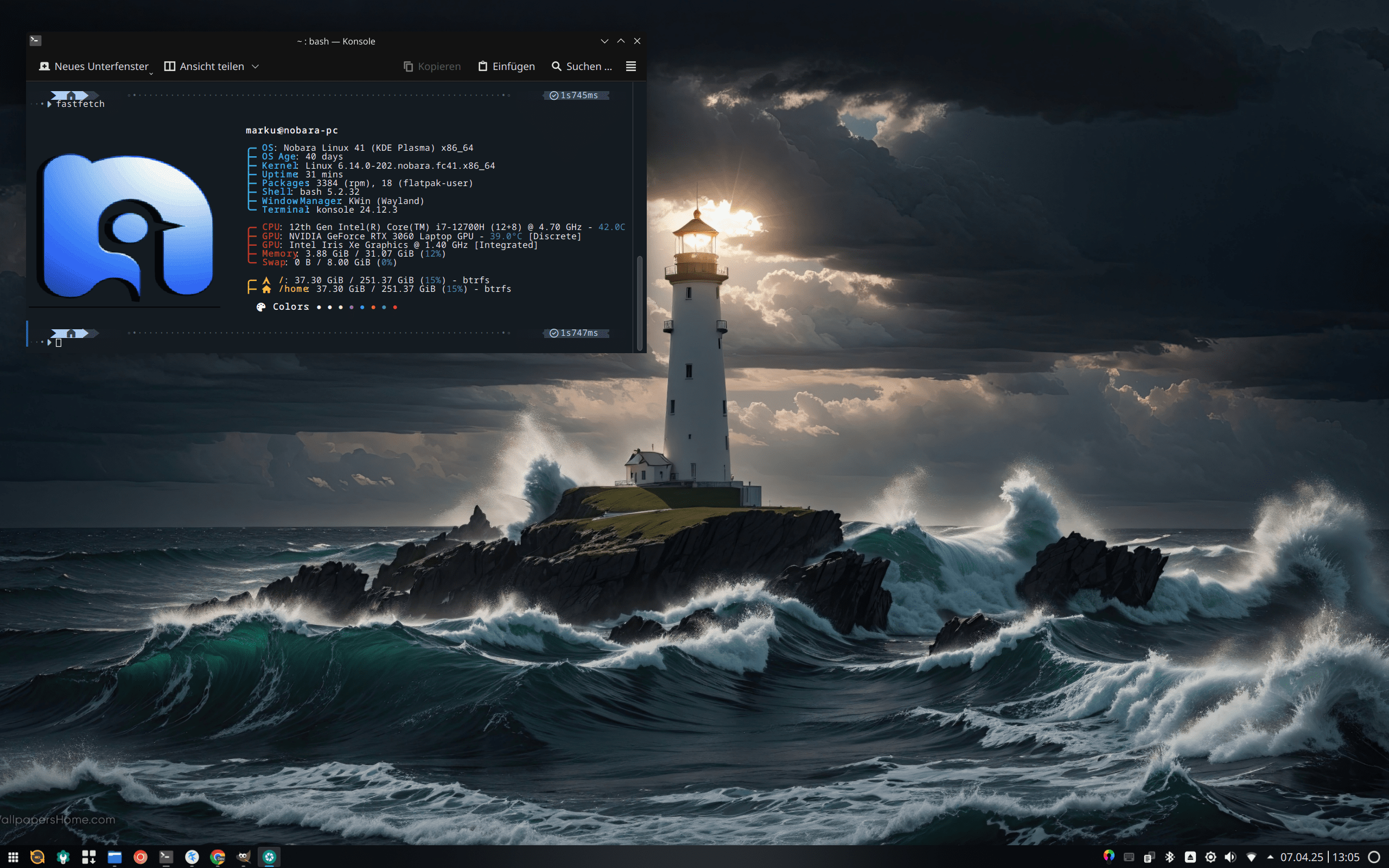The width and height of the screenshot is (1389, 868).
Task: Click the palette icon beside Colors
Action: click(261, 307)
